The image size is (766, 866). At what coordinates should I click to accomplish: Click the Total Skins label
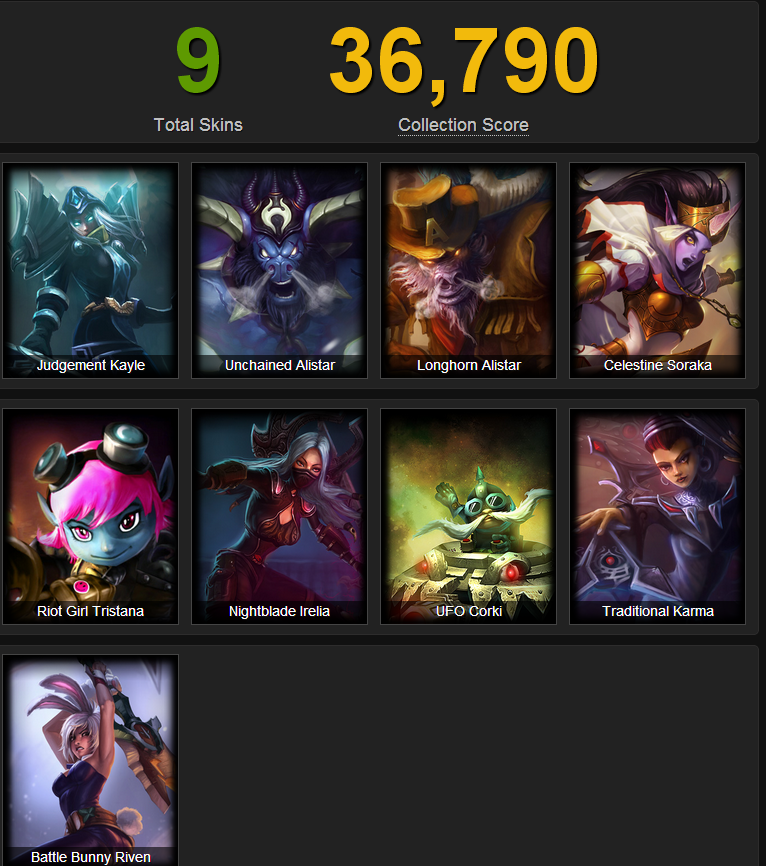(198, 125)
